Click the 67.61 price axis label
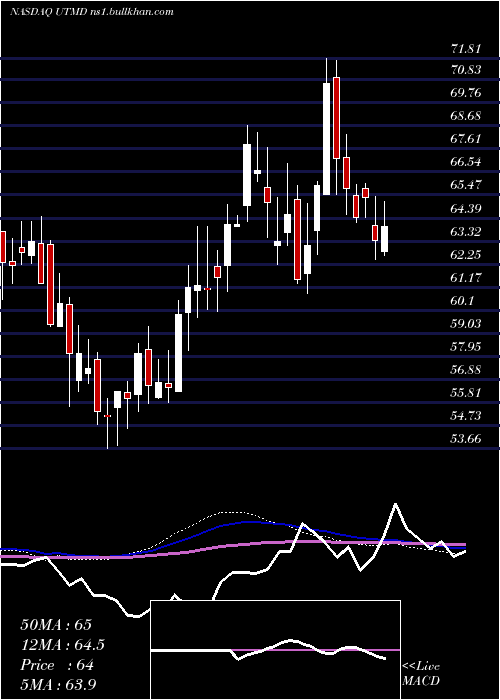Viewport: 500px width, 700px height. click(466, 138)
